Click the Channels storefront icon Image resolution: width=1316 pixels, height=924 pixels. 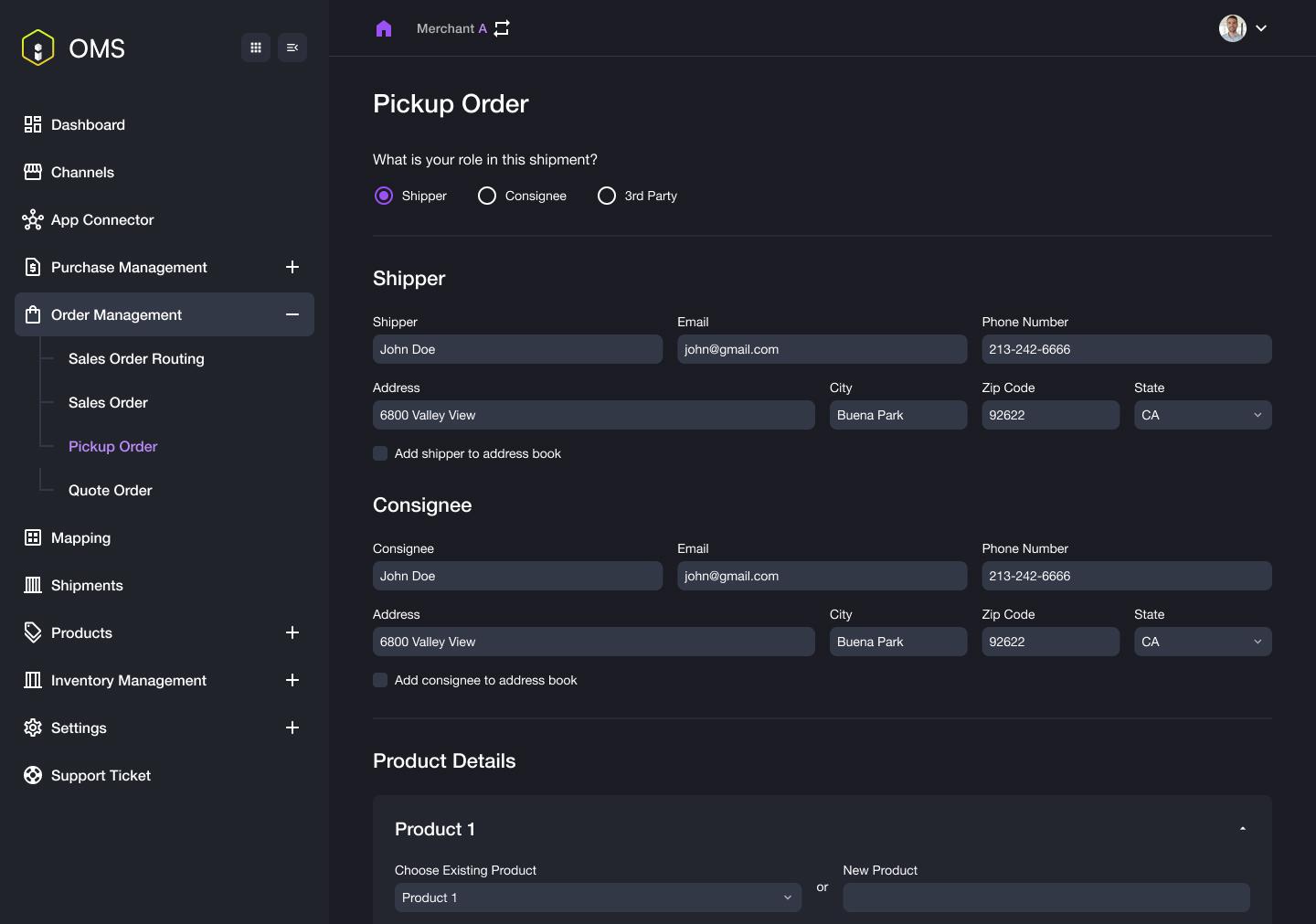[33, 172]
